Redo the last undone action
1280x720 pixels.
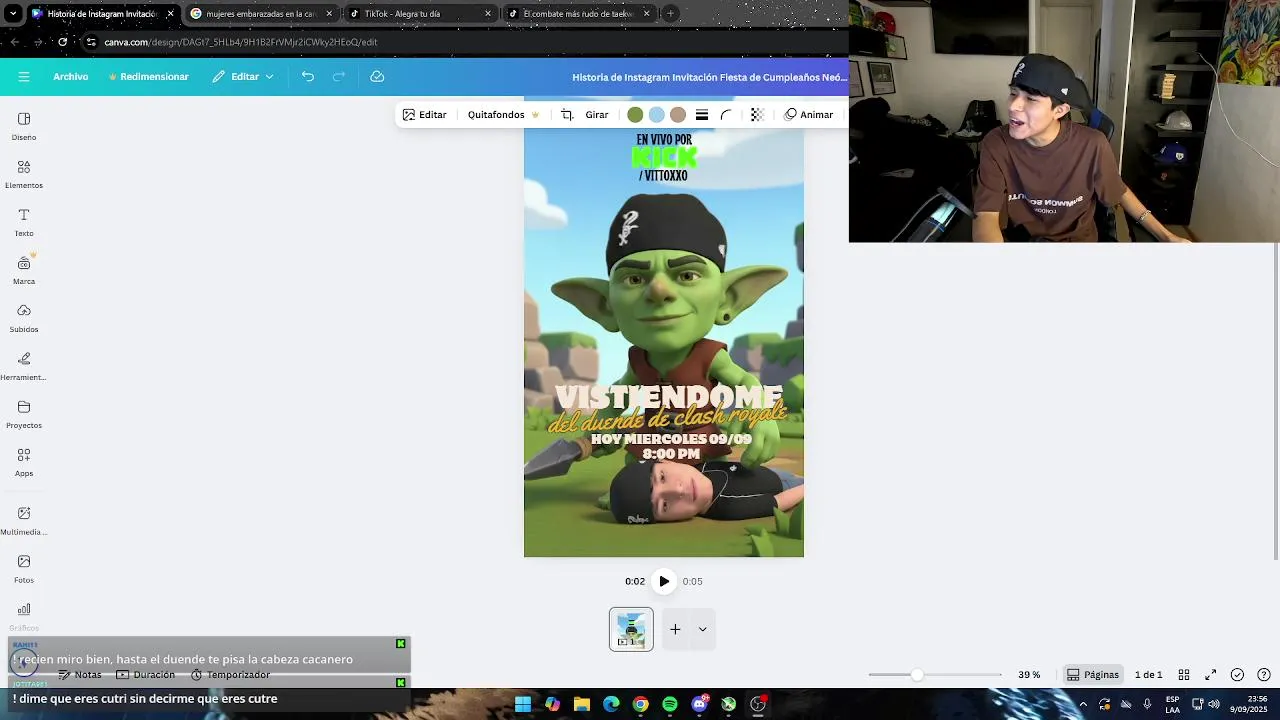tap(339, 77)
